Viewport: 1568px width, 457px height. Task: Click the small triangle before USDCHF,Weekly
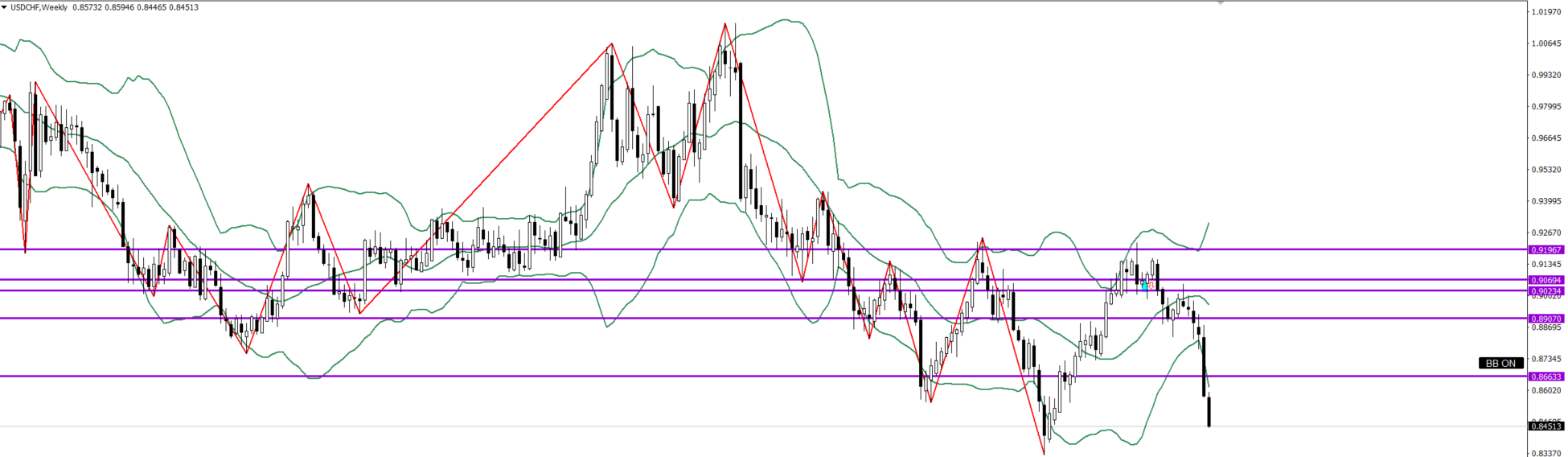click(x=4, y=7)
